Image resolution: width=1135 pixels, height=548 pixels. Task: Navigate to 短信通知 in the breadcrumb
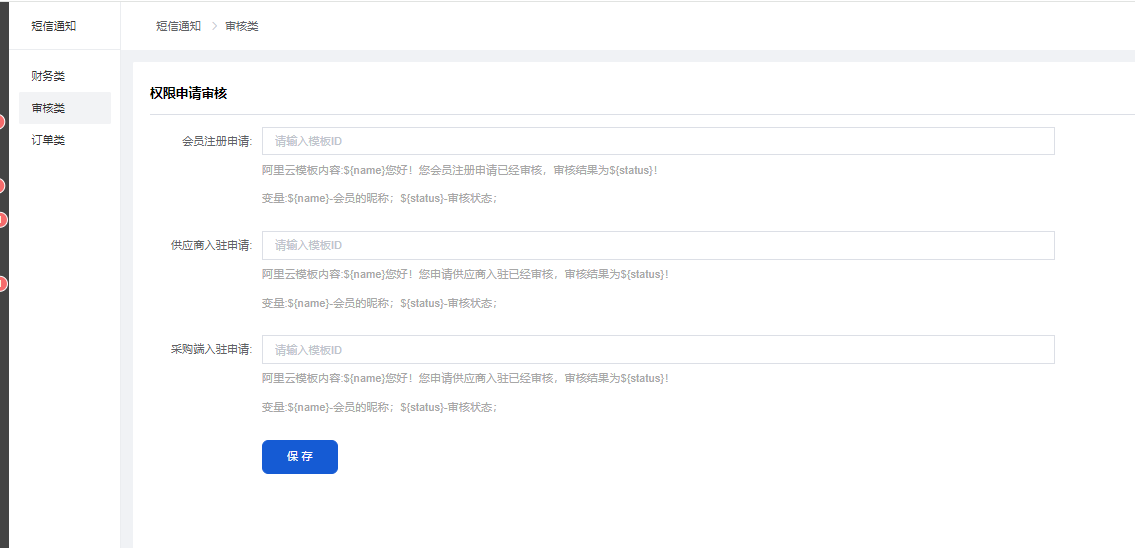tap(178, 26)
